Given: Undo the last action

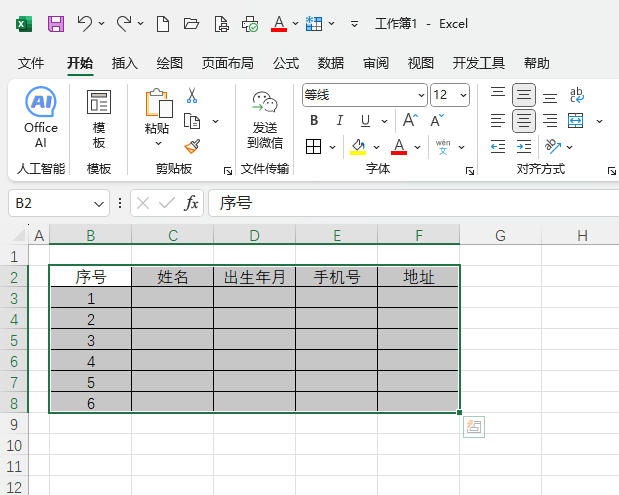Looking at the screenshot, I should click(84, 24).
